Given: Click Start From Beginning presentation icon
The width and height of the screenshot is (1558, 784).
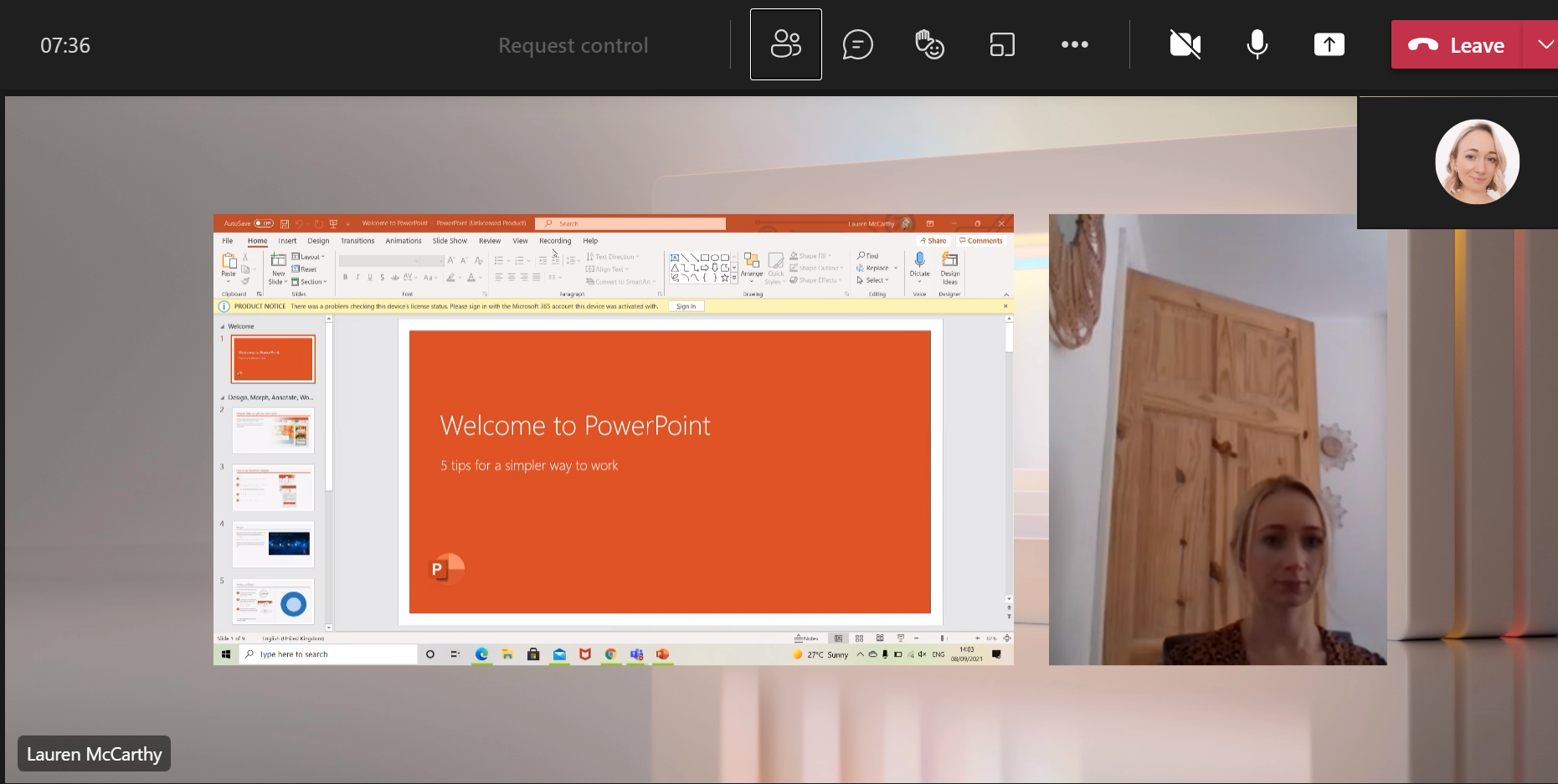Looking at the screenshot, I should click(x=333, y=223).
